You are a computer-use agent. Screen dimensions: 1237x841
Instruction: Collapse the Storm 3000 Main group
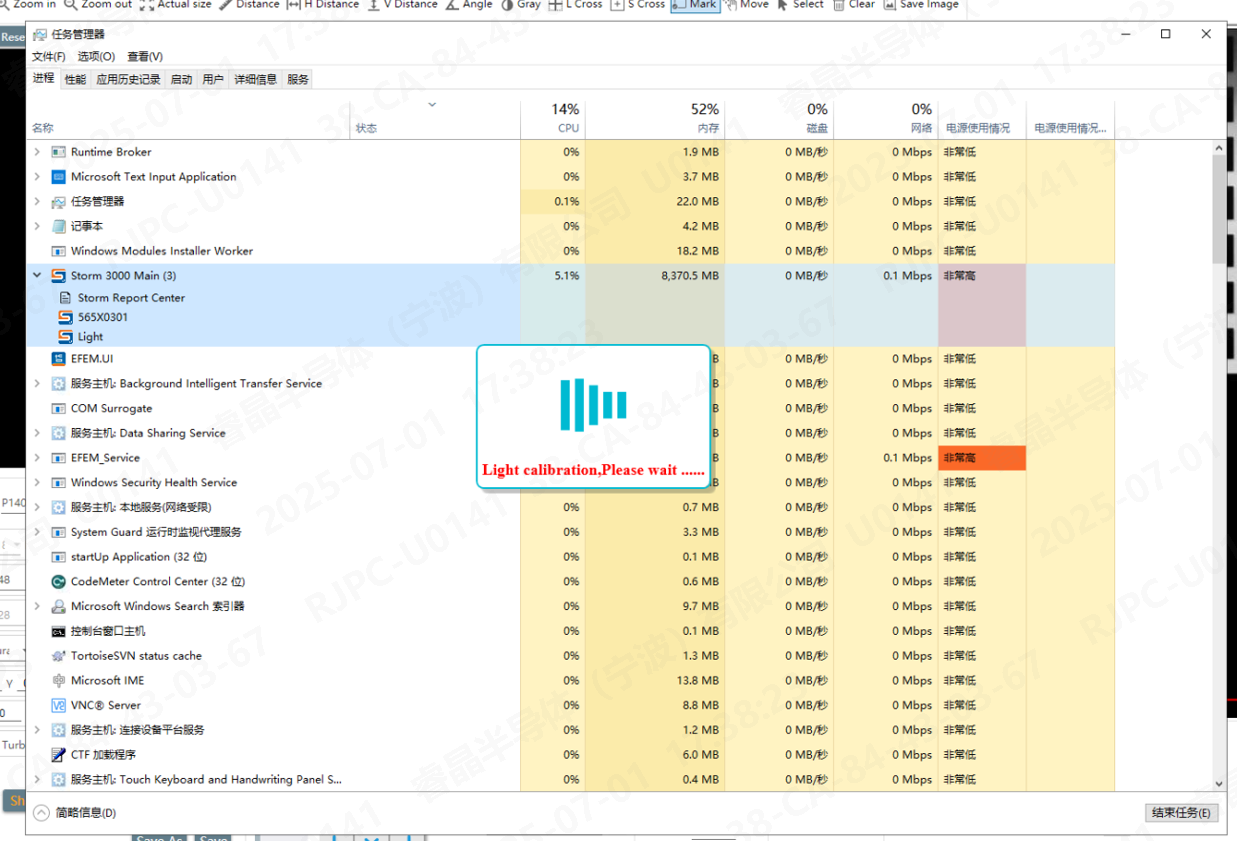click(37, 276)
